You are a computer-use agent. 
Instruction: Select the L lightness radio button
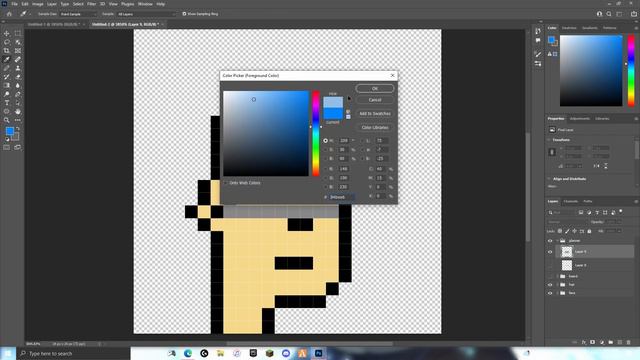(x=362, y=140)
